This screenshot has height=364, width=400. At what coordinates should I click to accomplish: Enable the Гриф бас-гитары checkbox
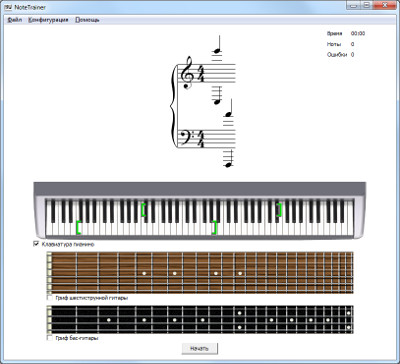(50, 338)
